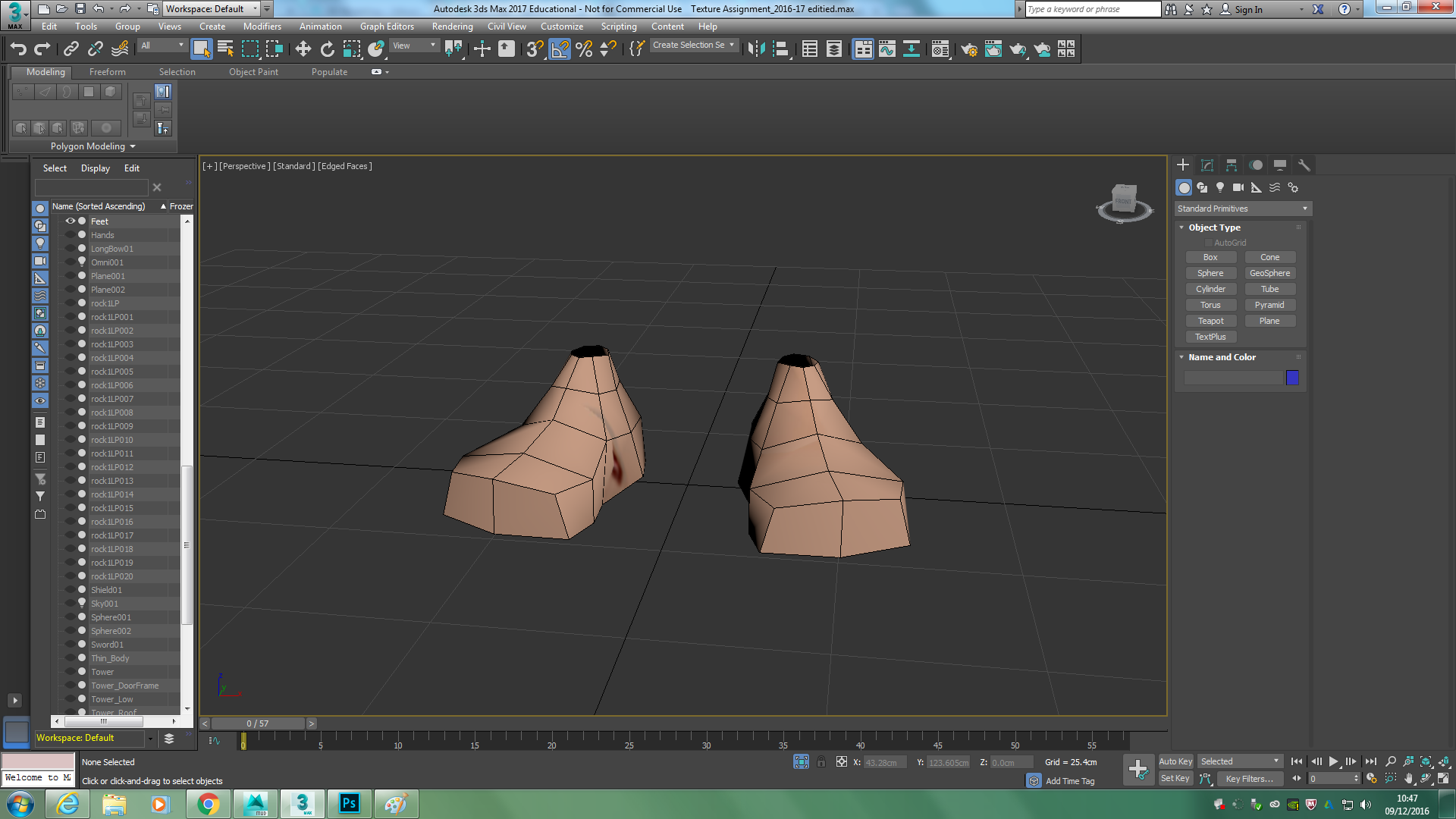Open Standard Primitives dropdown
This screenshot has height=819, width=1456.
tap(1242, 209)
